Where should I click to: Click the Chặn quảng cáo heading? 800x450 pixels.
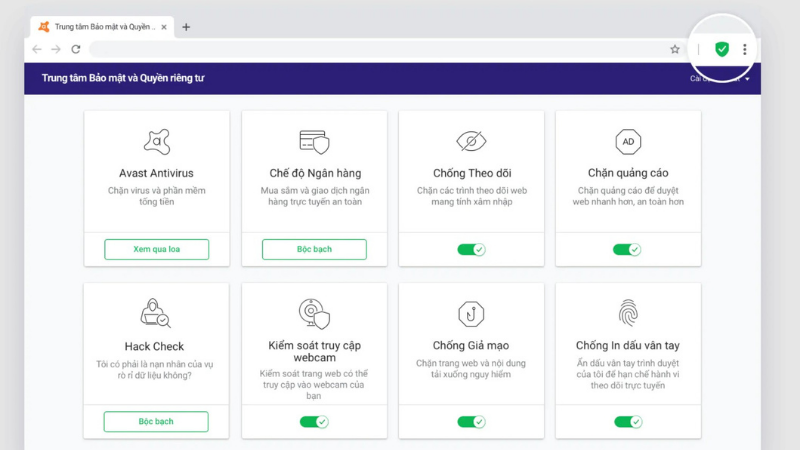pos(628,173)
